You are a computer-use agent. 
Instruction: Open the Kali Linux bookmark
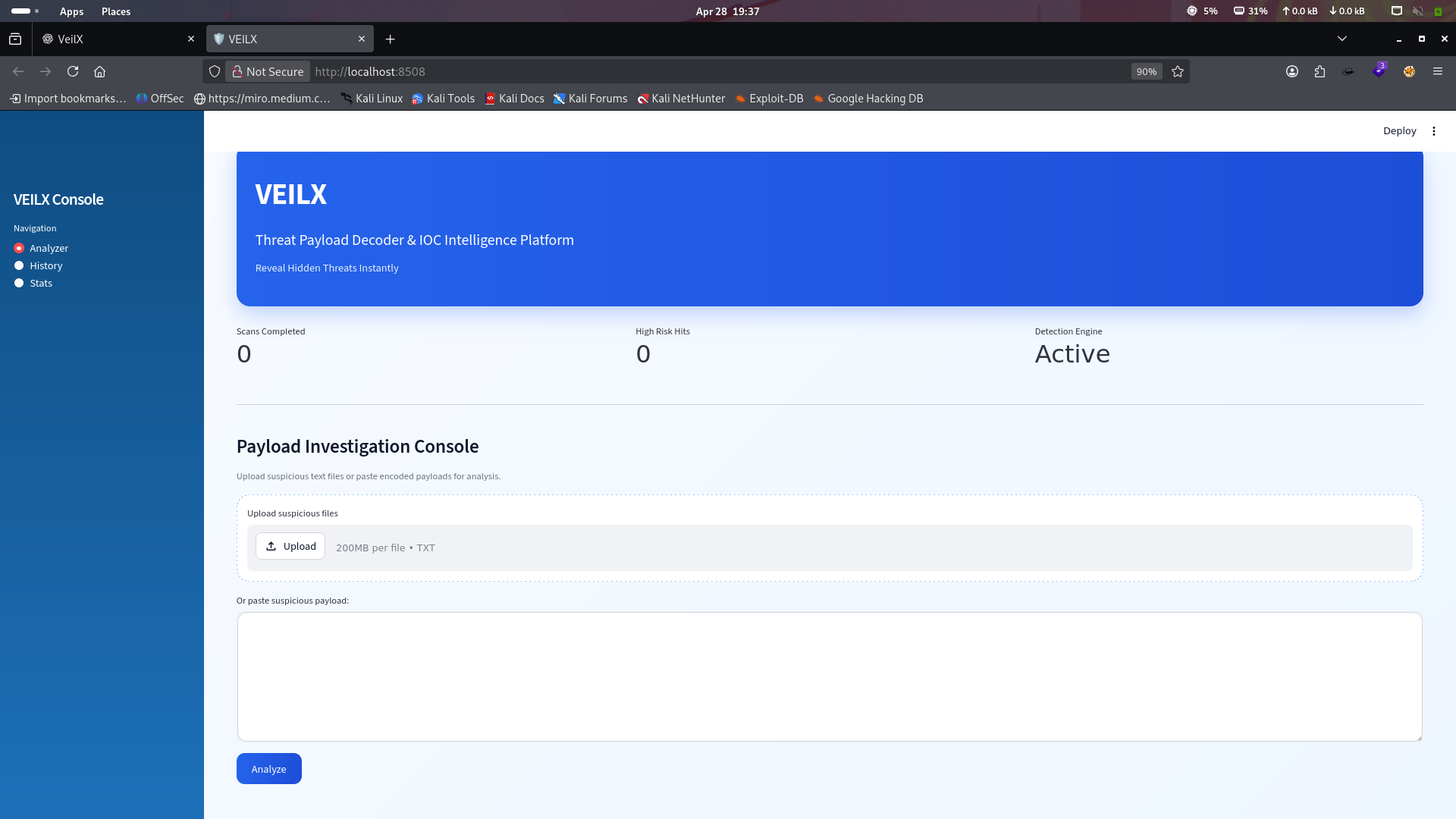(372, 99)
